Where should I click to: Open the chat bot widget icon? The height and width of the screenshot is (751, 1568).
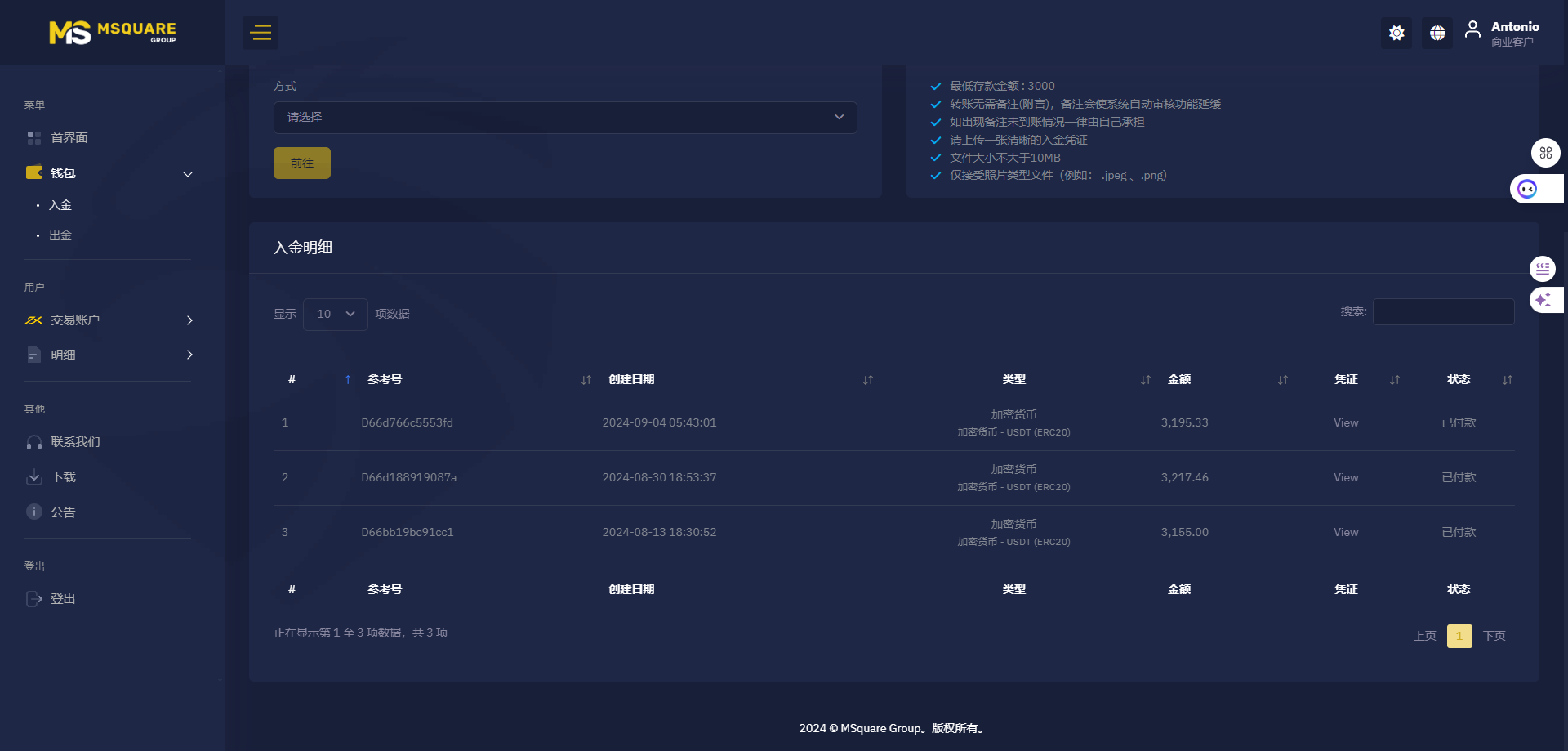pos(1528,189)
